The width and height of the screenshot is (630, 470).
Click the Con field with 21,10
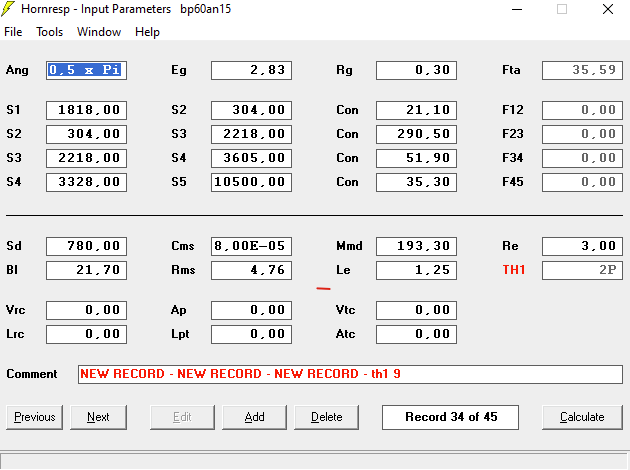[416, 110]
